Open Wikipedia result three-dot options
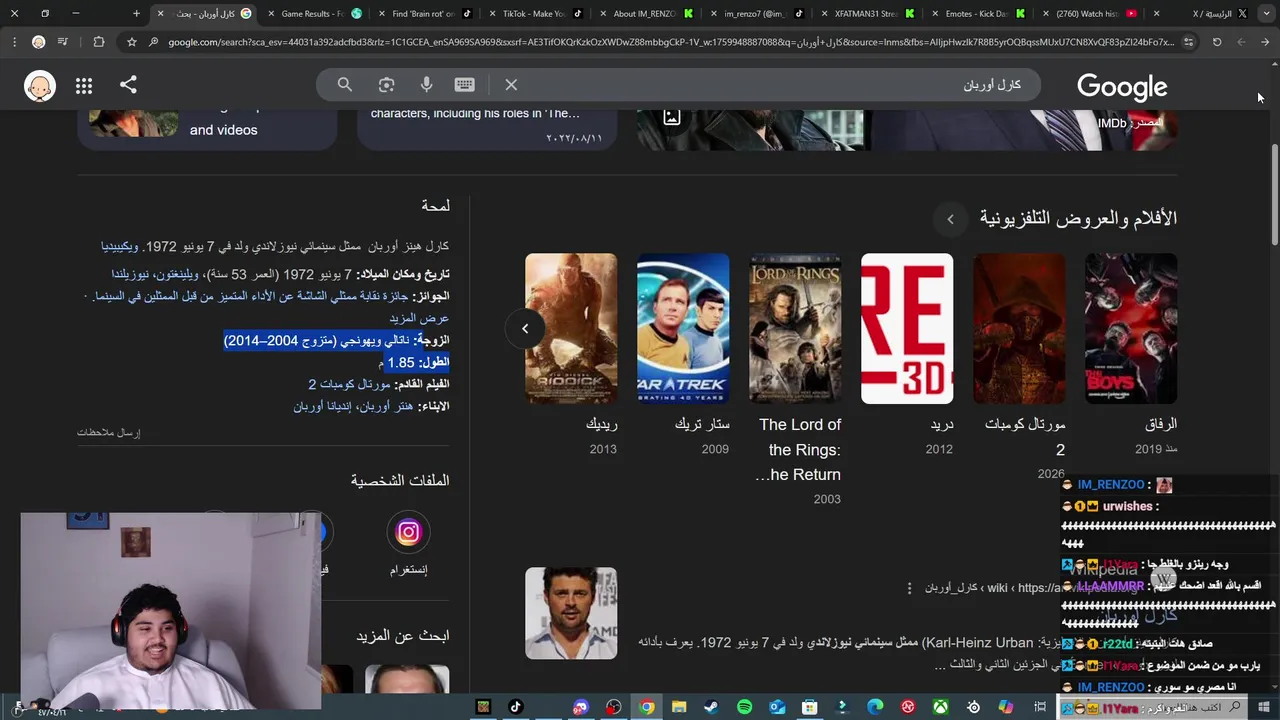 909,588
